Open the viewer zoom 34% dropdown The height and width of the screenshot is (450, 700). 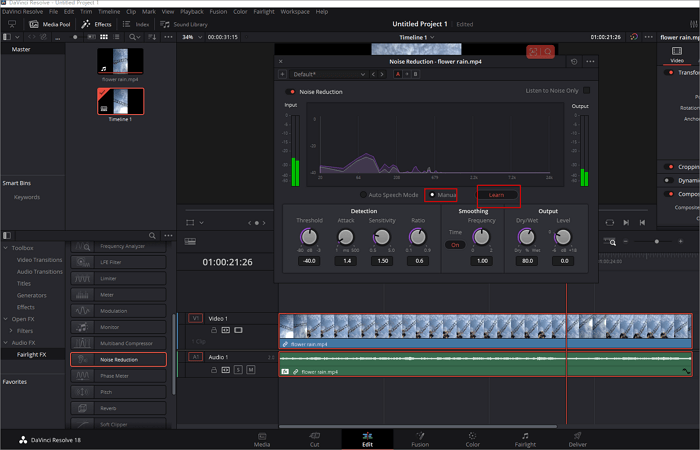pos(200,37)
